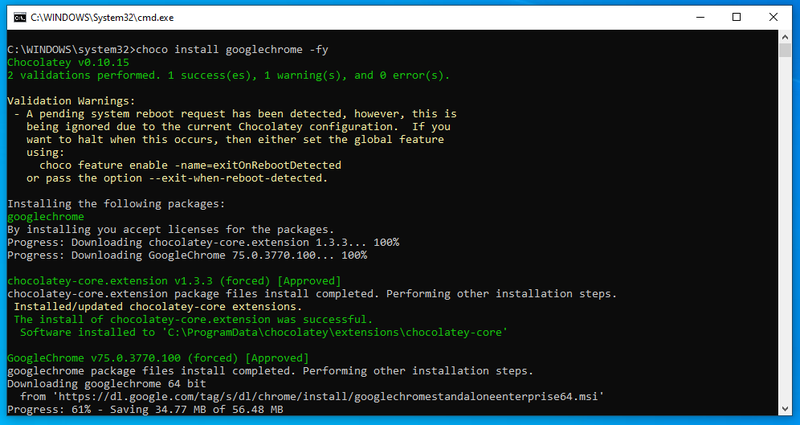Click 'want to halt when this occurs' line
800x425 pixels.
(235, 139)
